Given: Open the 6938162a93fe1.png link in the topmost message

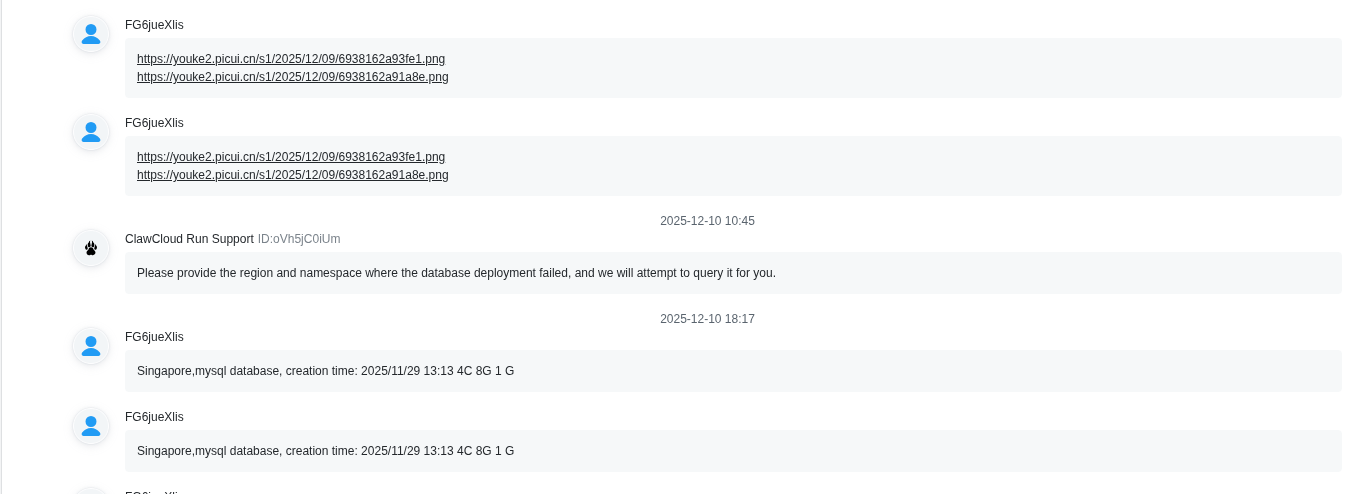Looking at the screenshot, I should point(291,59).
